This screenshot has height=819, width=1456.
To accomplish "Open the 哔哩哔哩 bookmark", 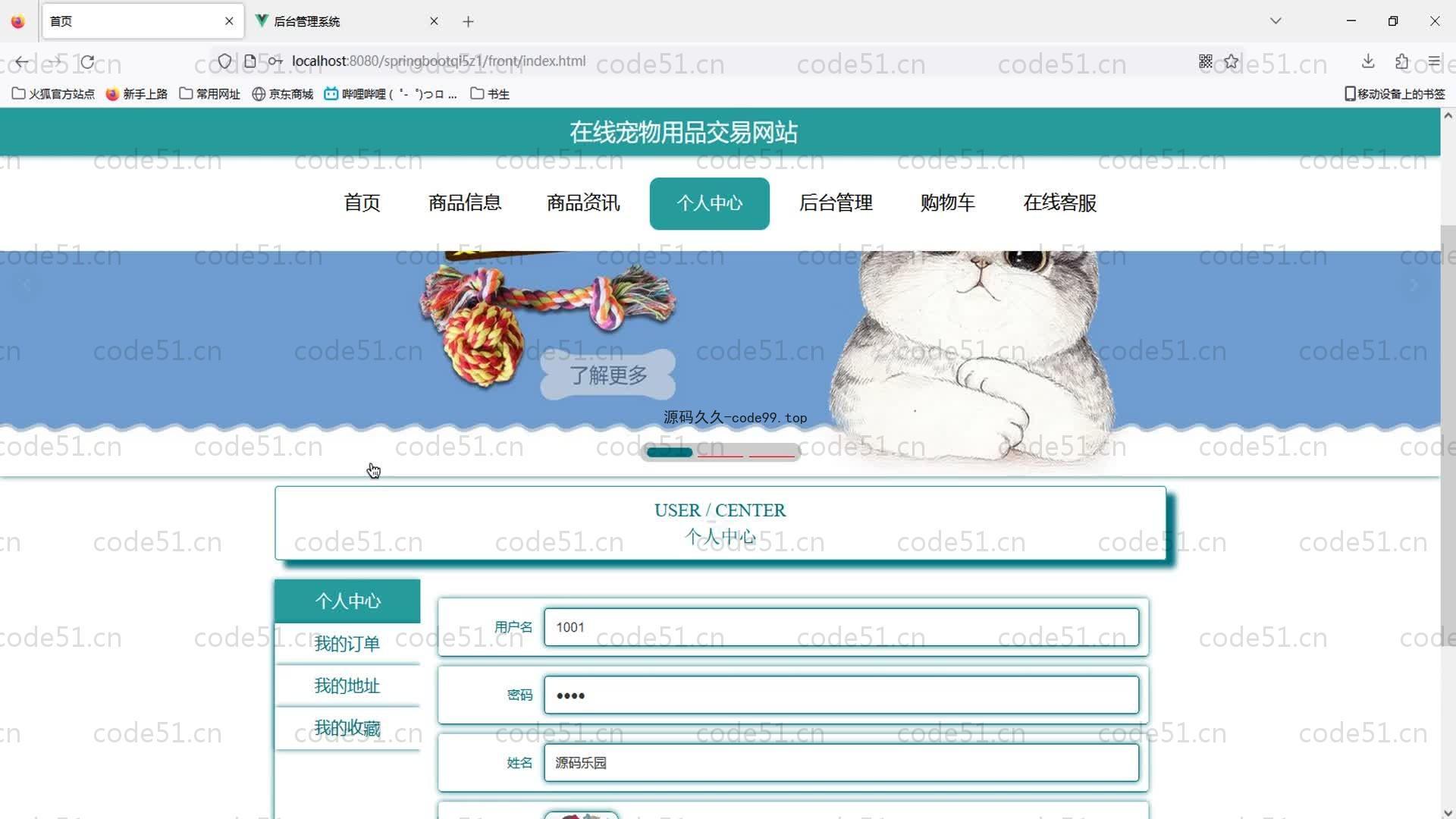I will point(391,94).
